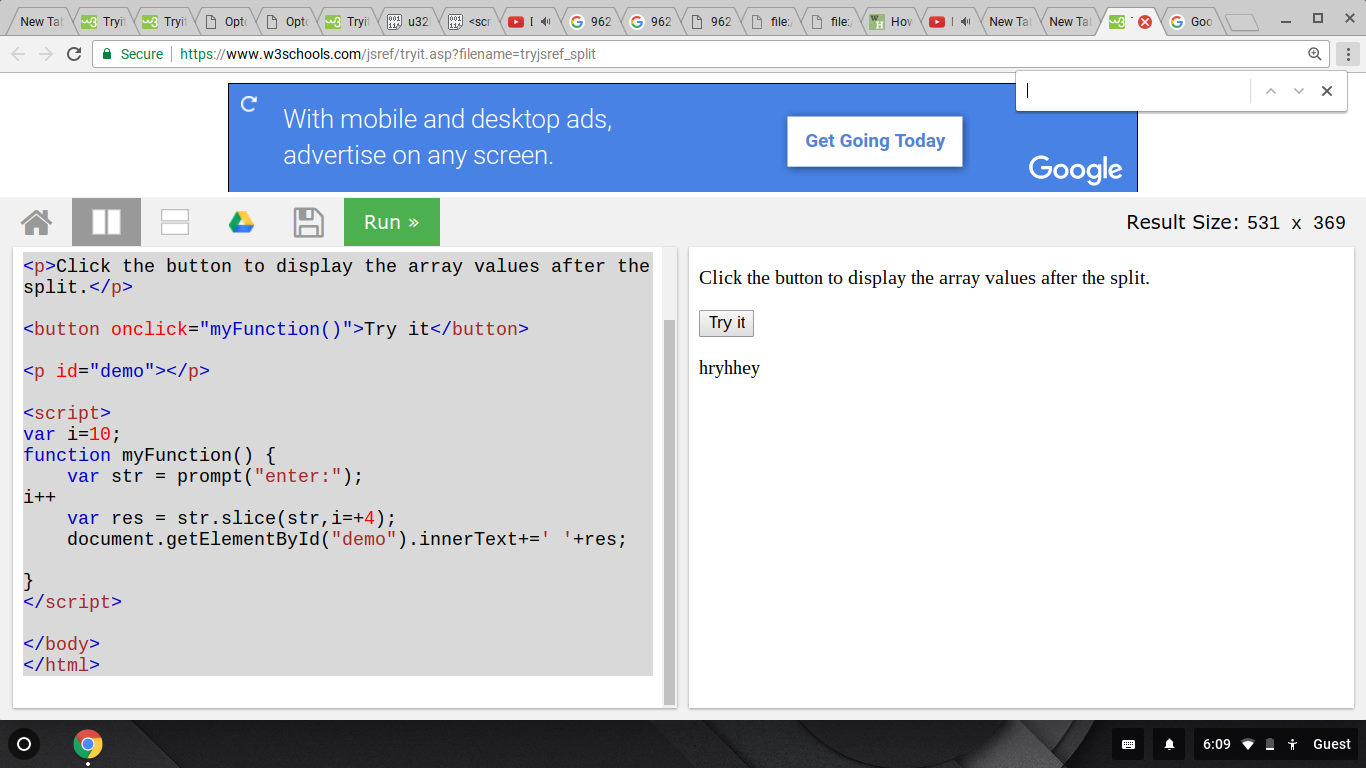Click the 'var res = str.slice' code line
The image size is (1366, 768).
click(232, 518)
